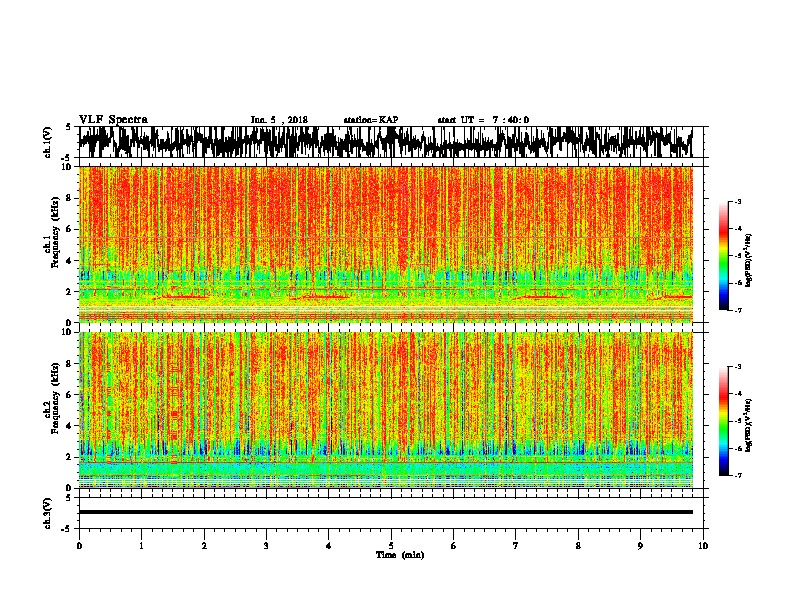This screenshot has height=612, width=792.
Task: Click the ch.1 color bar unit label
Action: pos(748,261)
